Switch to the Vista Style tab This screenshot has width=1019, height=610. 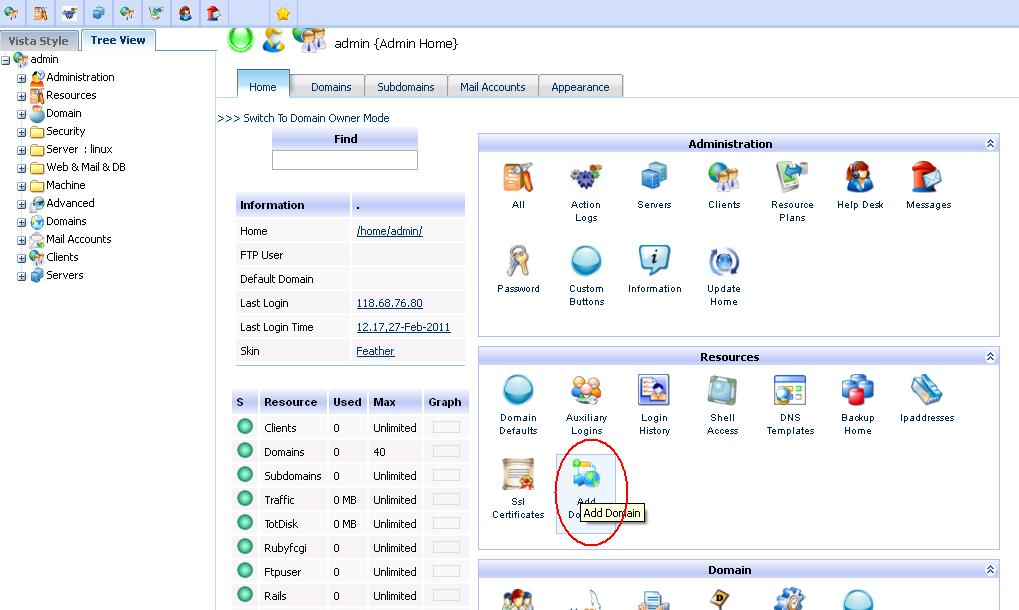tap(39, 40)
